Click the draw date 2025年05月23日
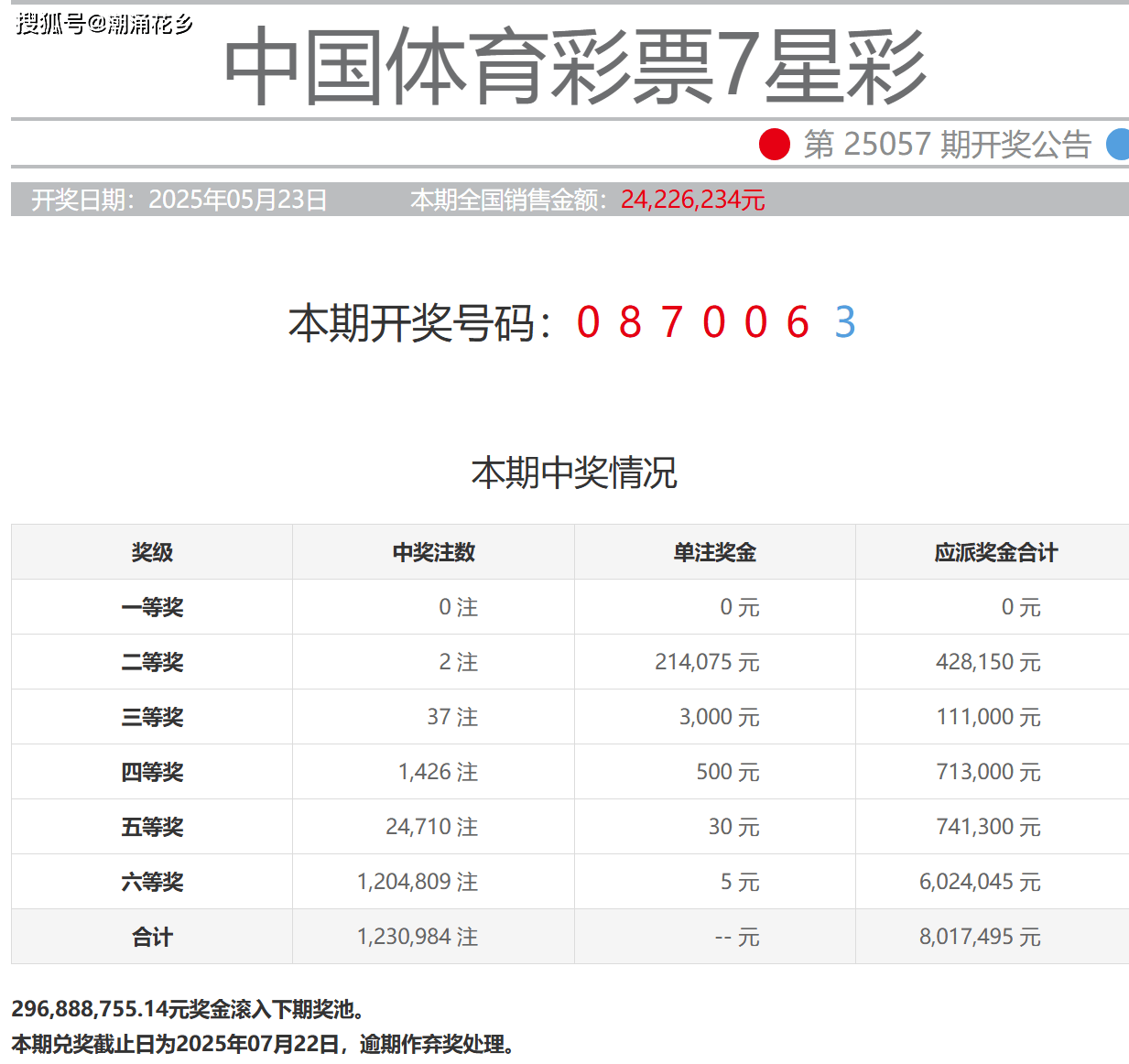This screenshot has width=1129, height=1064. click(238, 200)
